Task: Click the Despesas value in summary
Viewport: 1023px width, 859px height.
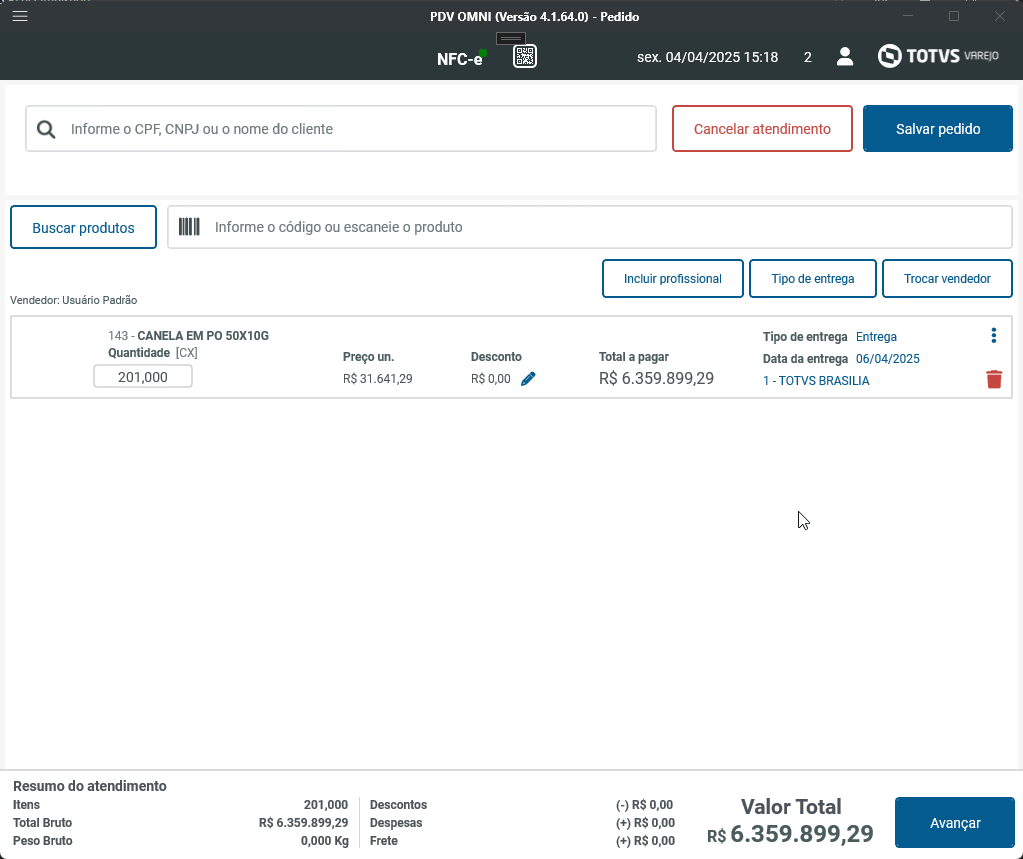Action: tap(645, 822)
